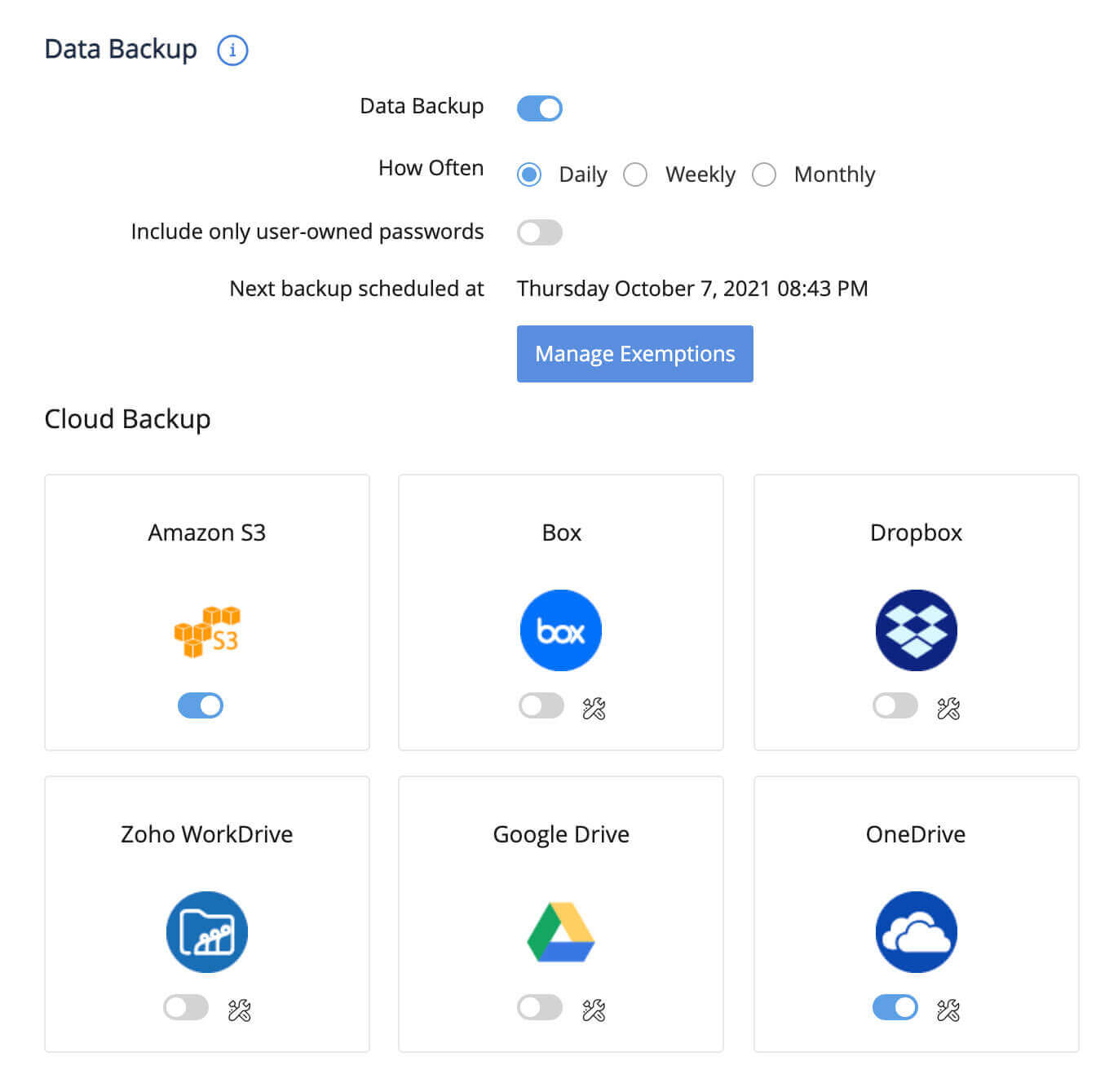
Task: Click the Zoho WorkDrive icon
Action: click(206, 932)
